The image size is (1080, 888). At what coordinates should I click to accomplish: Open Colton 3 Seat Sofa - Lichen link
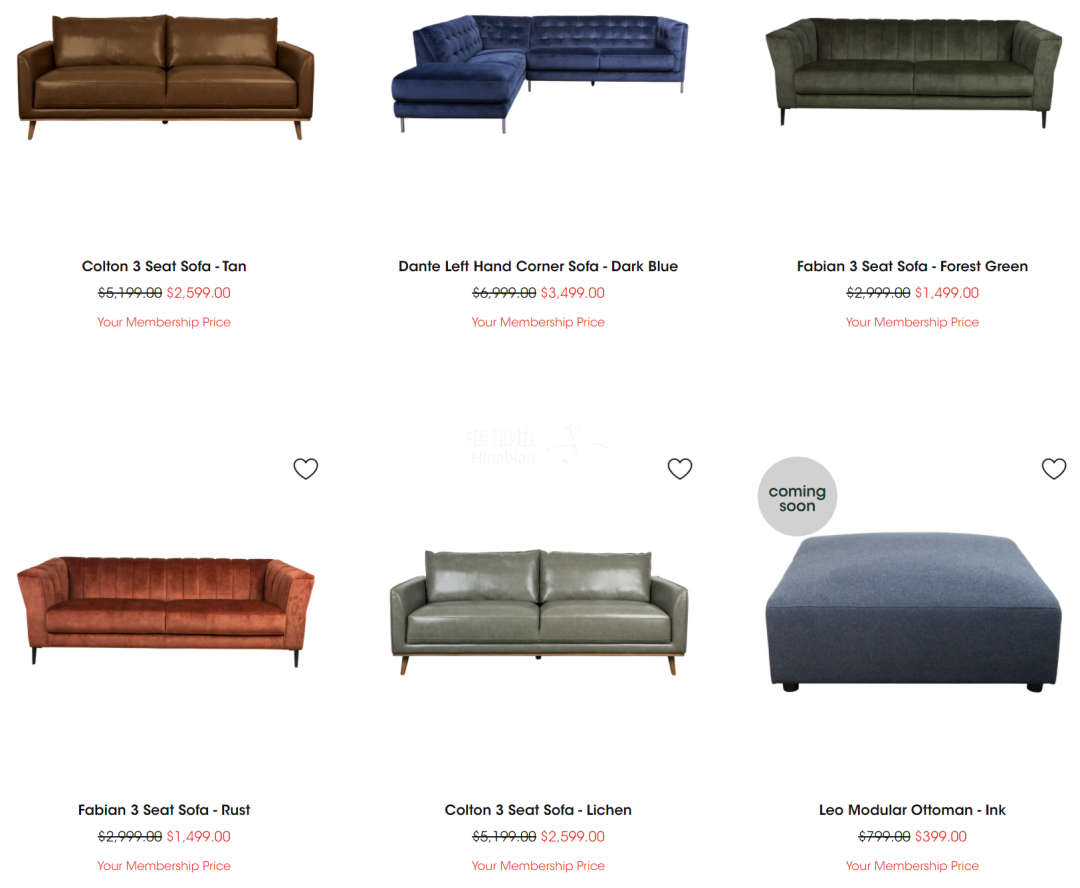click(x=538, y=810)
